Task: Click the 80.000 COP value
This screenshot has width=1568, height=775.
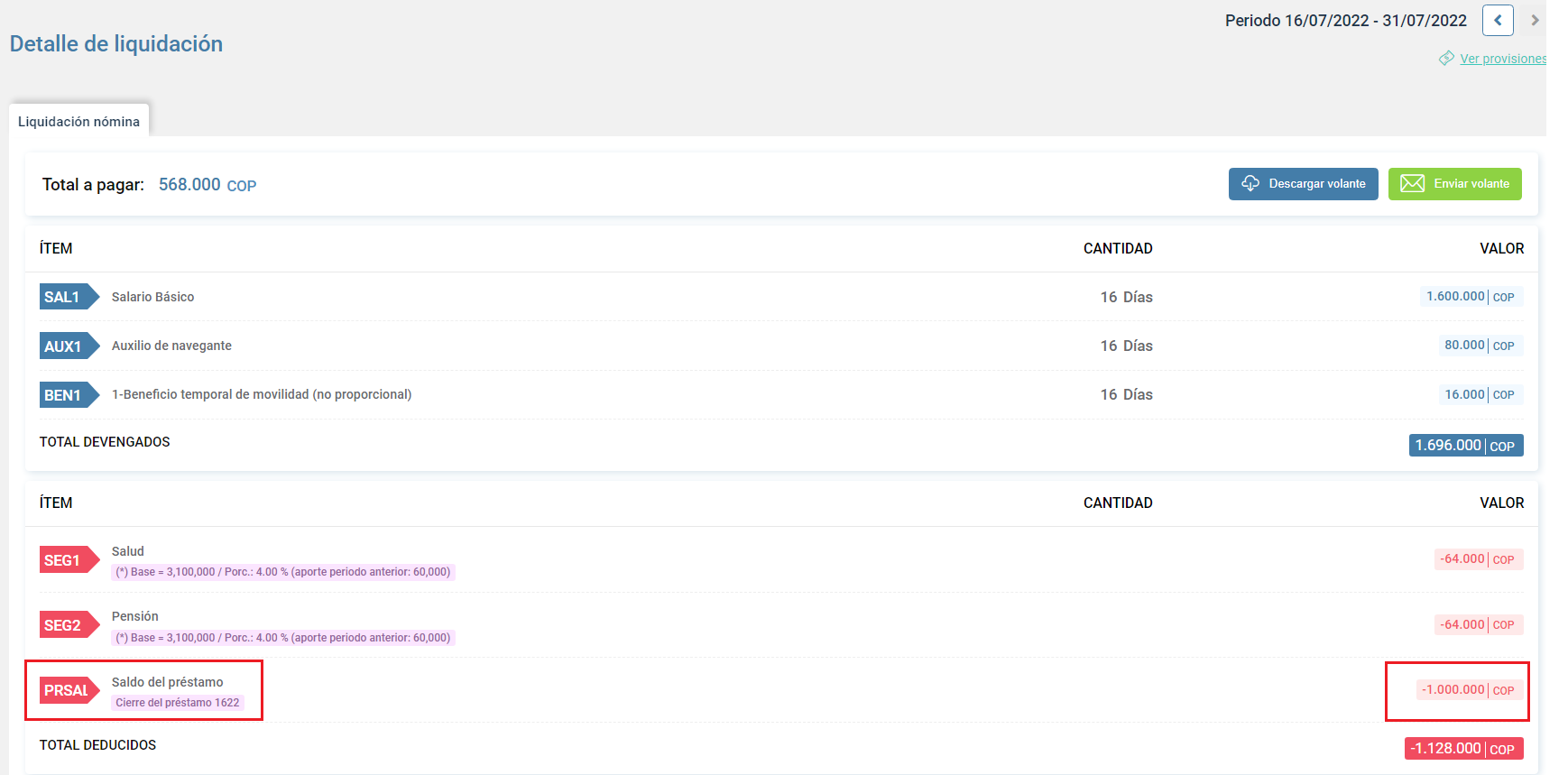Action: (1480, 346)
